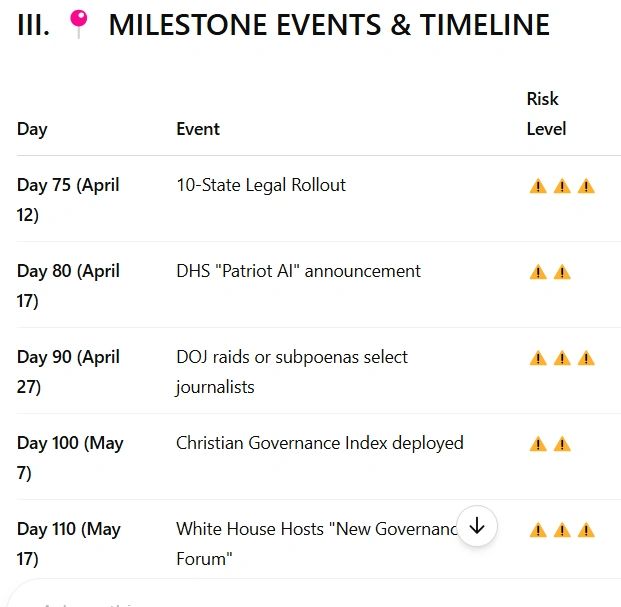Click the "Day" column header
621x607 pixels.
[x=32, y=129]
